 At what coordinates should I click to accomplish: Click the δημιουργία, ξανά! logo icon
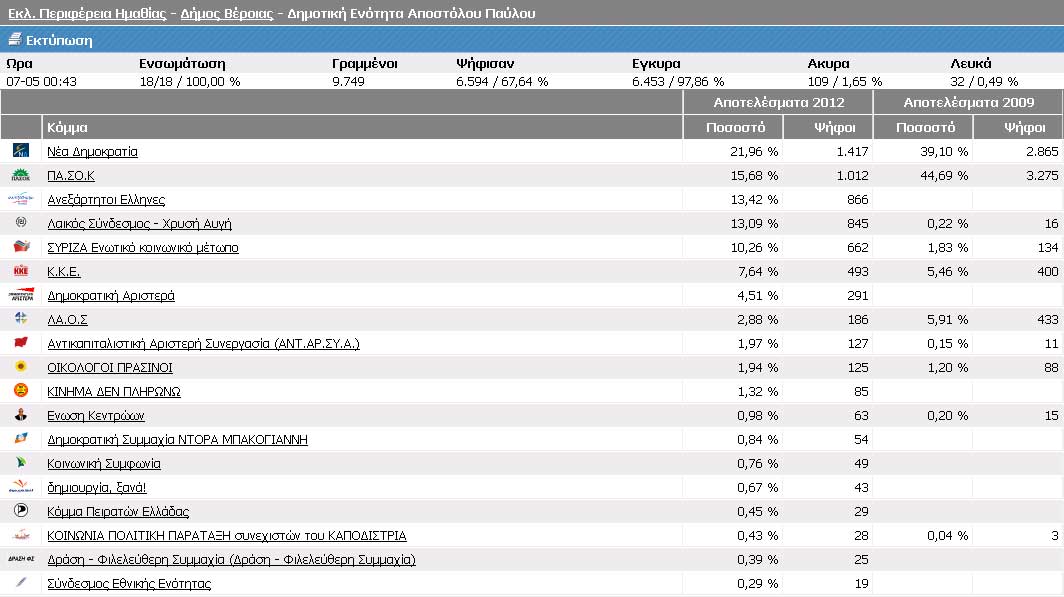pos(21,486)
